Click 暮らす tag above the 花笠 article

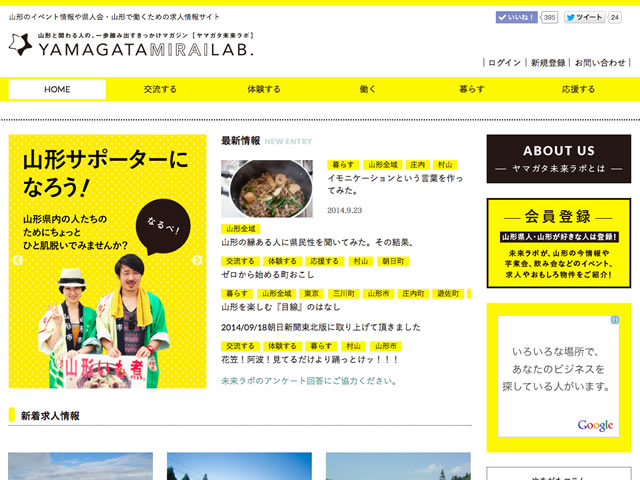point(321,346)
